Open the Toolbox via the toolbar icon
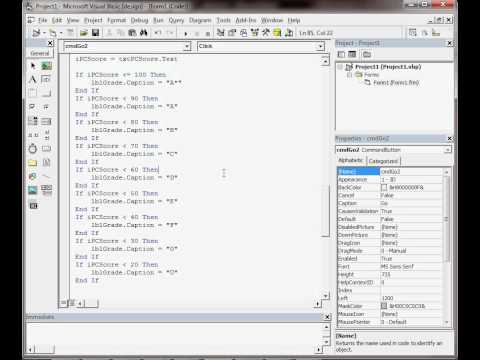The height and width of the screenshot is (360, 480). (266, 33)
